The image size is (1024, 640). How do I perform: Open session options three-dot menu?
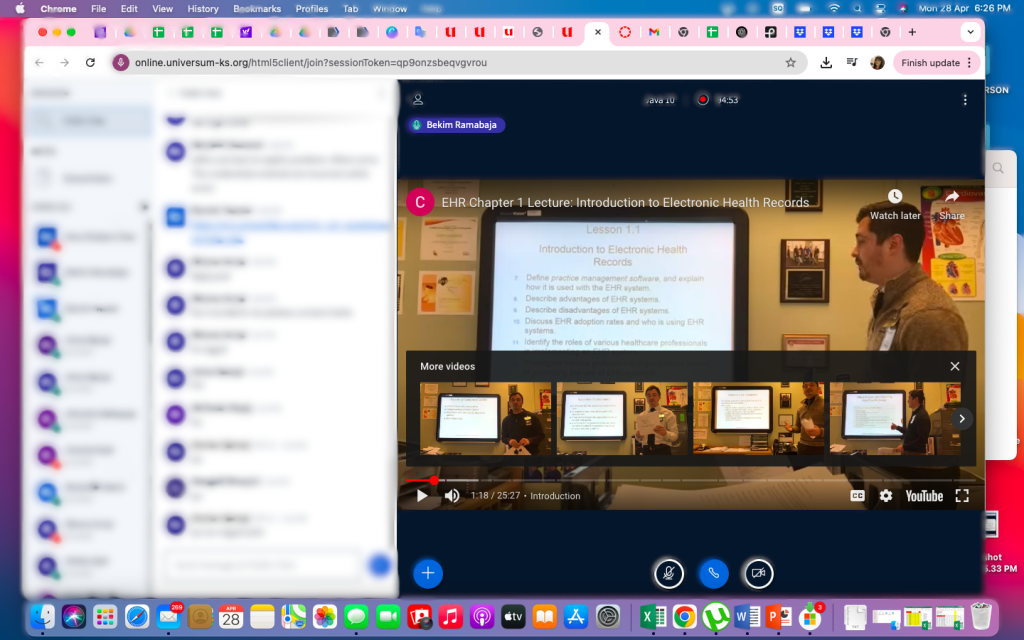point(965,100)
